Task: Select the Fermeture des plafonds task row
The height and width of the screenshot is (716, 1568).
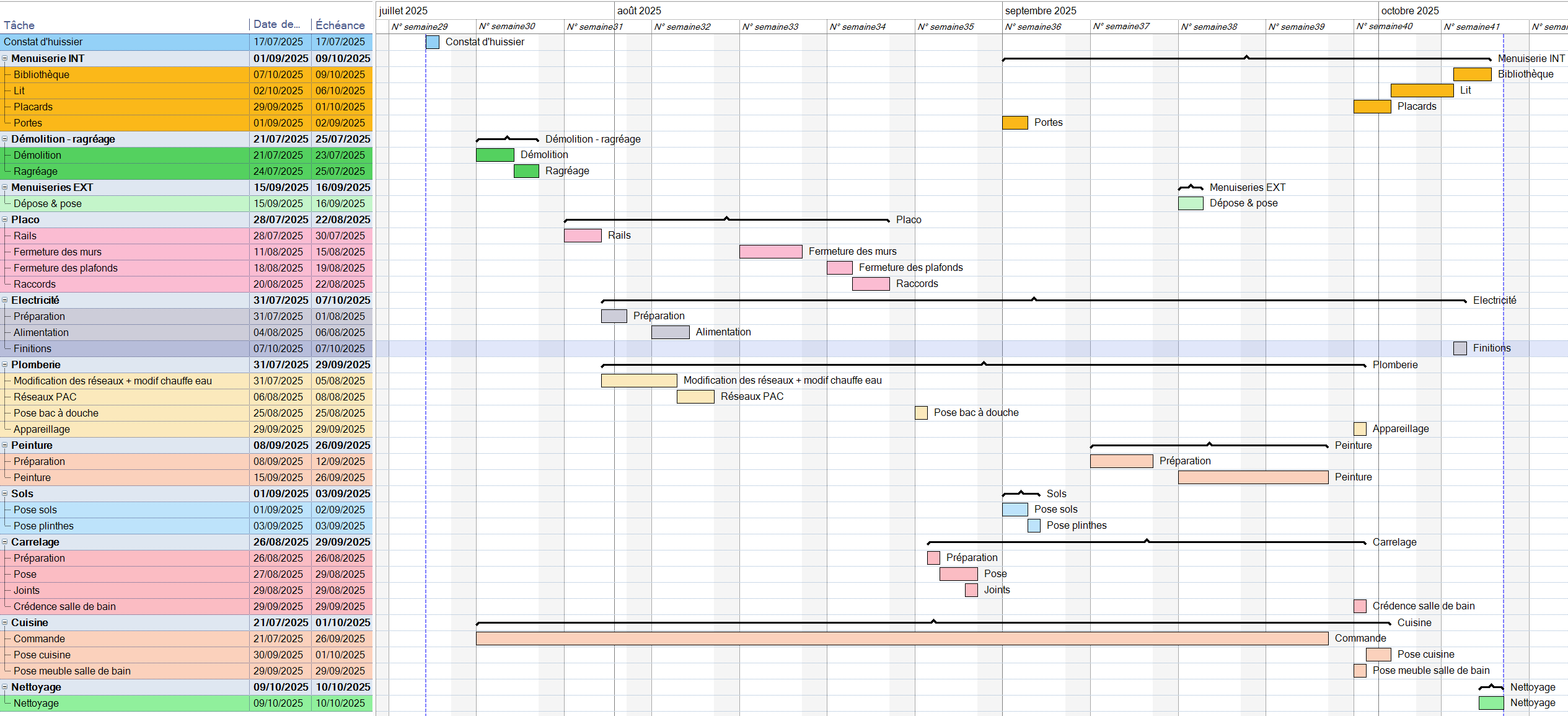Action: click(124, 268)
